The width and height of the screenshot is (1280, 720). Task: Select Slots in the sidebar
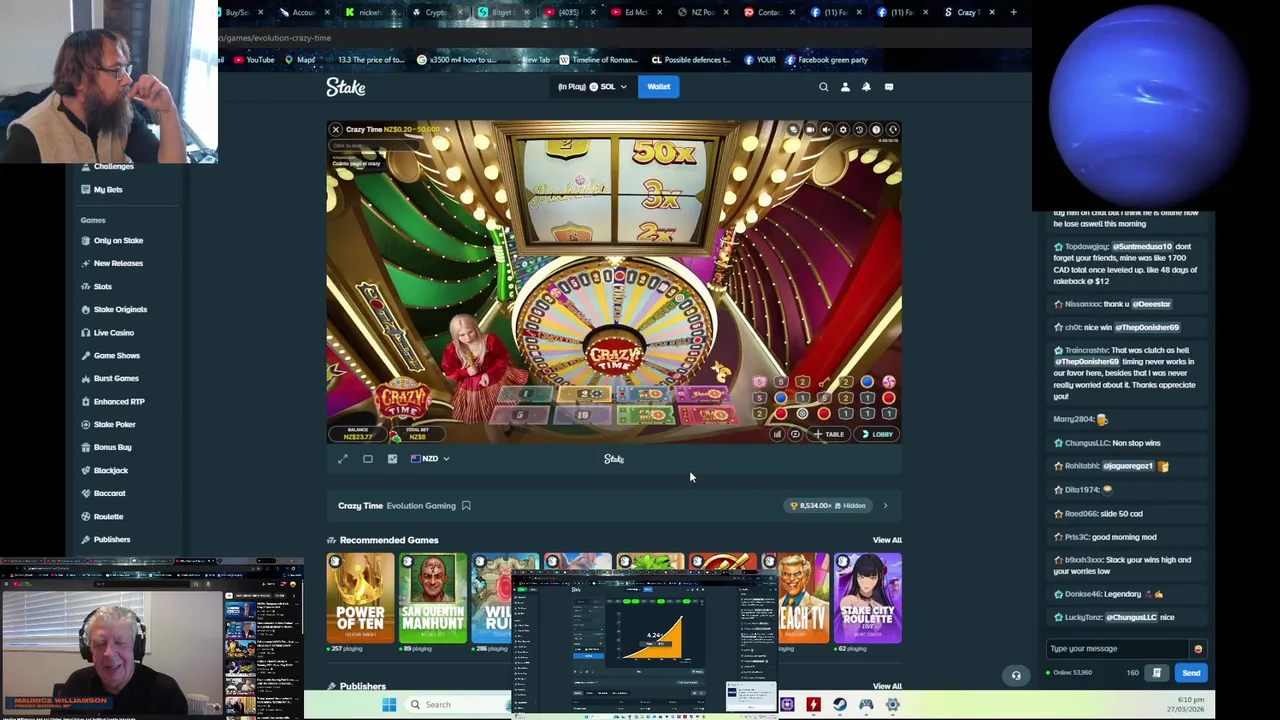(102, 287)
